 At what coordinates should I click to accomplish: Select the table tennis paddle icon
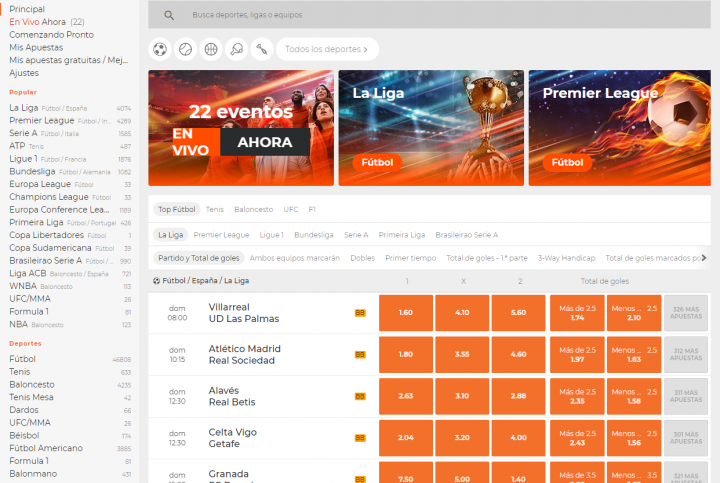coord(236,49)
